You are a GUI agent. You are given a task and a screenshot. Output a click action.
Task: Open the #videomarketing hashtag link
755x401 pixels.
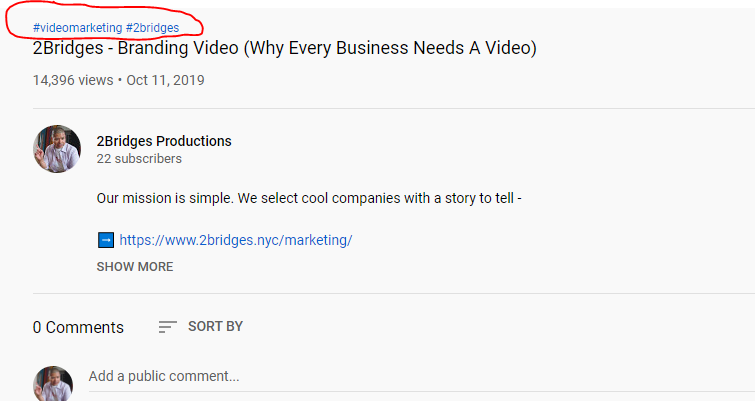78,28
